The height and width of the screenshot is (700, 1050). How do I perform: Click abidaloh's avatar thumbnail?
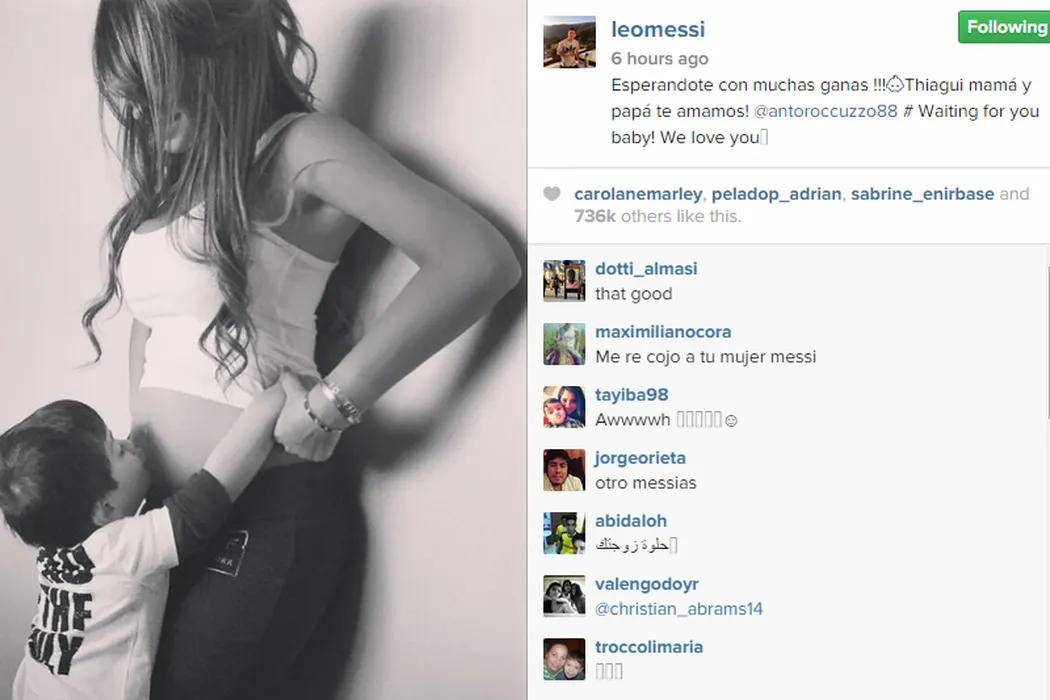[564, 533]
